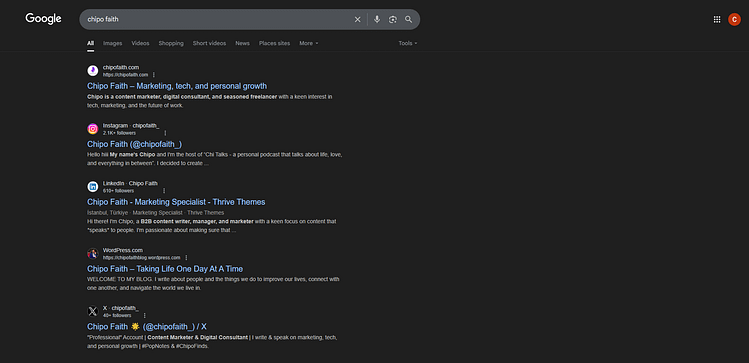Start voice search with the microphone icon
The image size is (749, 363).
click(377, 20)
